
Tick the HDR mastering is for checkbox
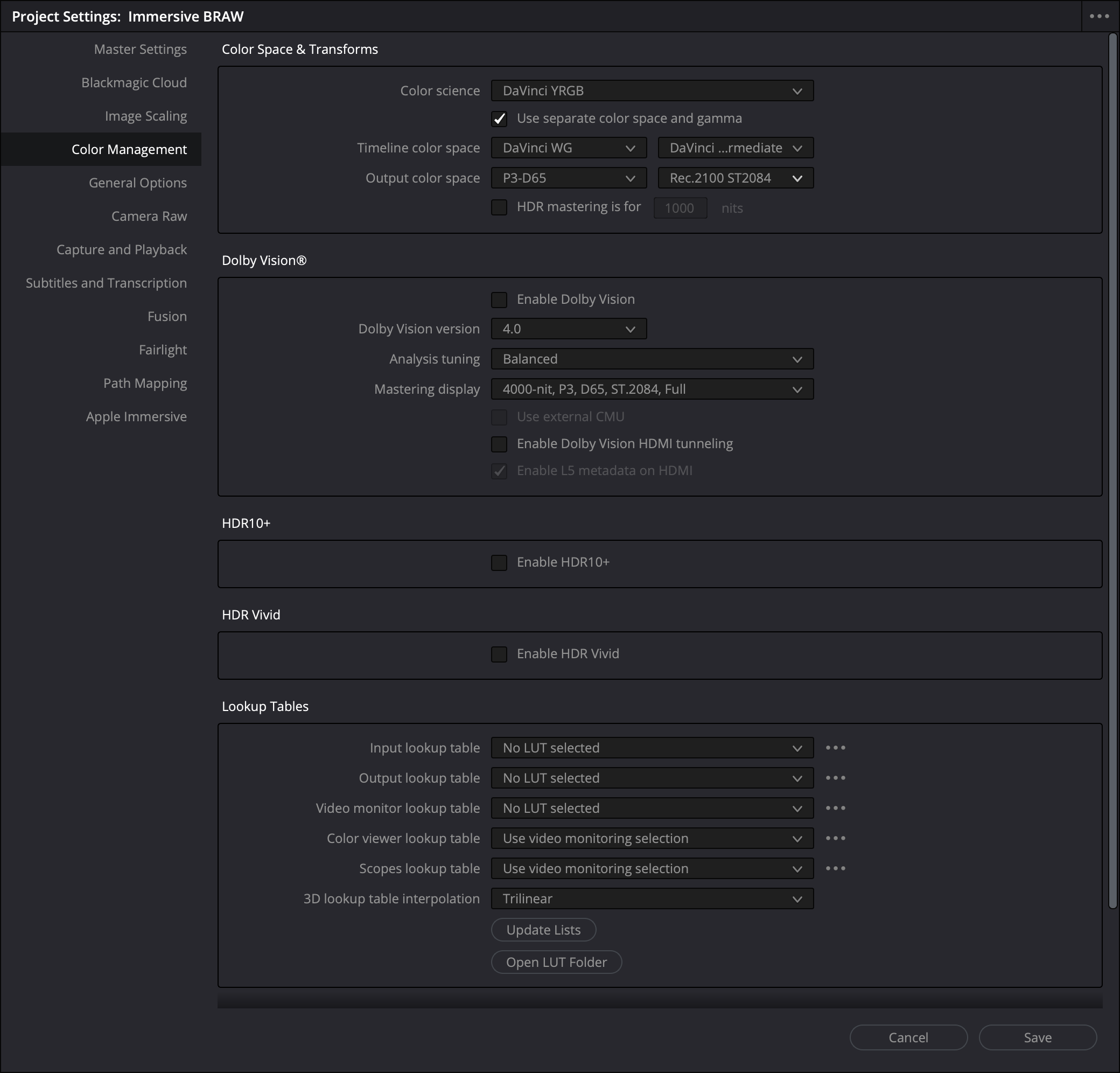pyautogui.click(x=499, y=207)
